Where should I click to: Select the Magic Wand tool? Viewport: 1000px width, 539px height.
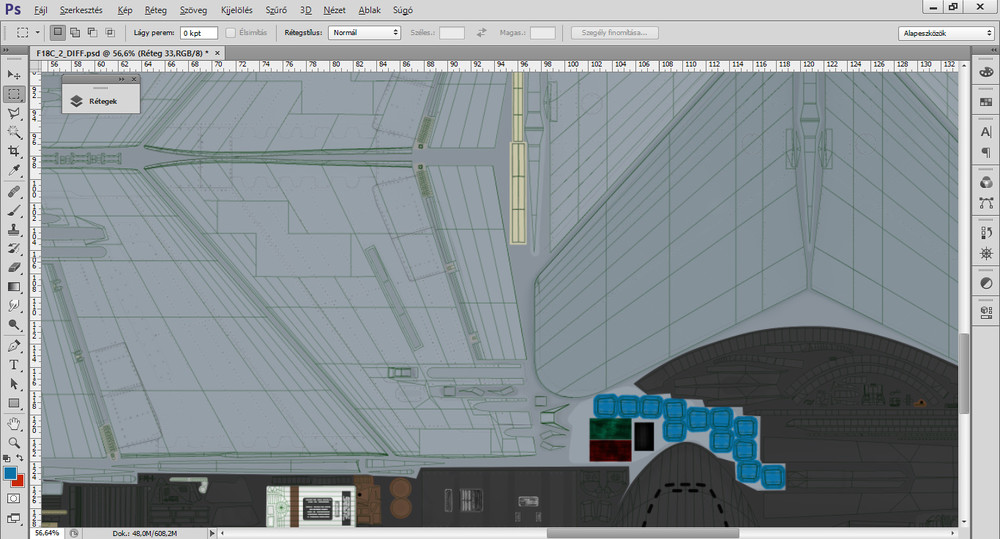click(14, 133)
